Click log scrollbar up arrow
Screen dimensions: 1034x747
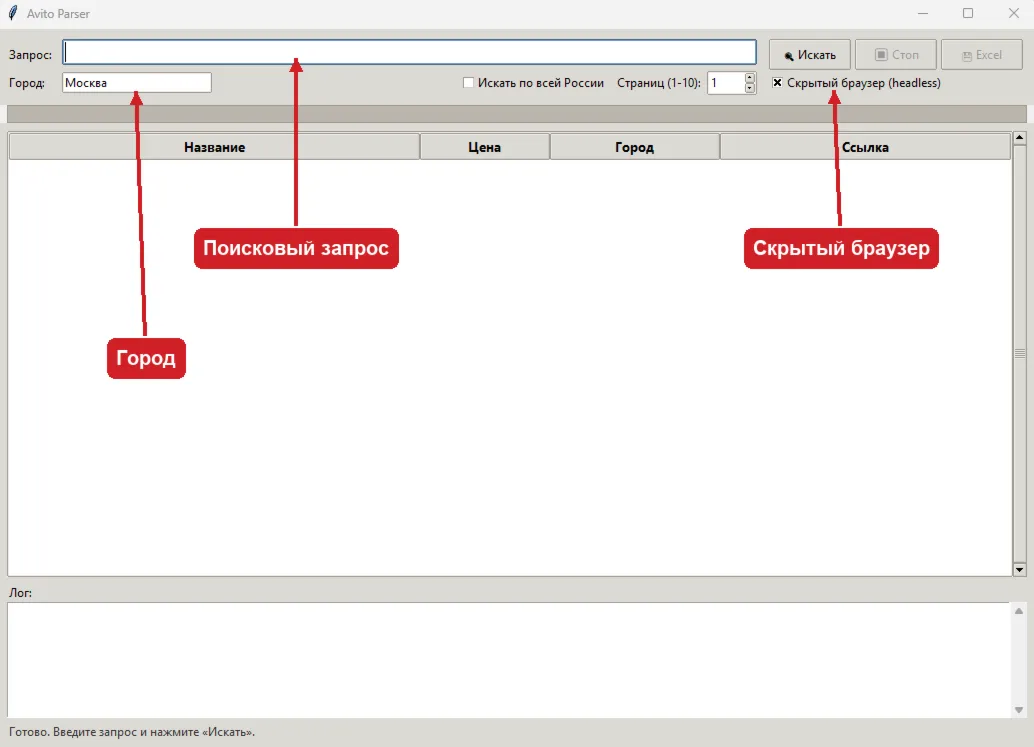click(1019, 611)
